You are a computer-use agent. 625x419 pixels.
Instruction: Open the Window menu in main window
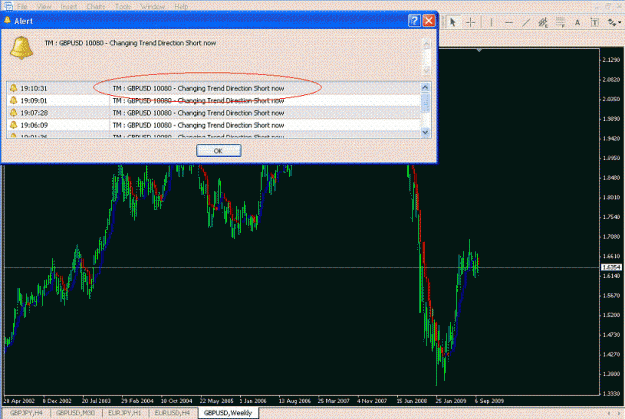[x=153, y=6]
